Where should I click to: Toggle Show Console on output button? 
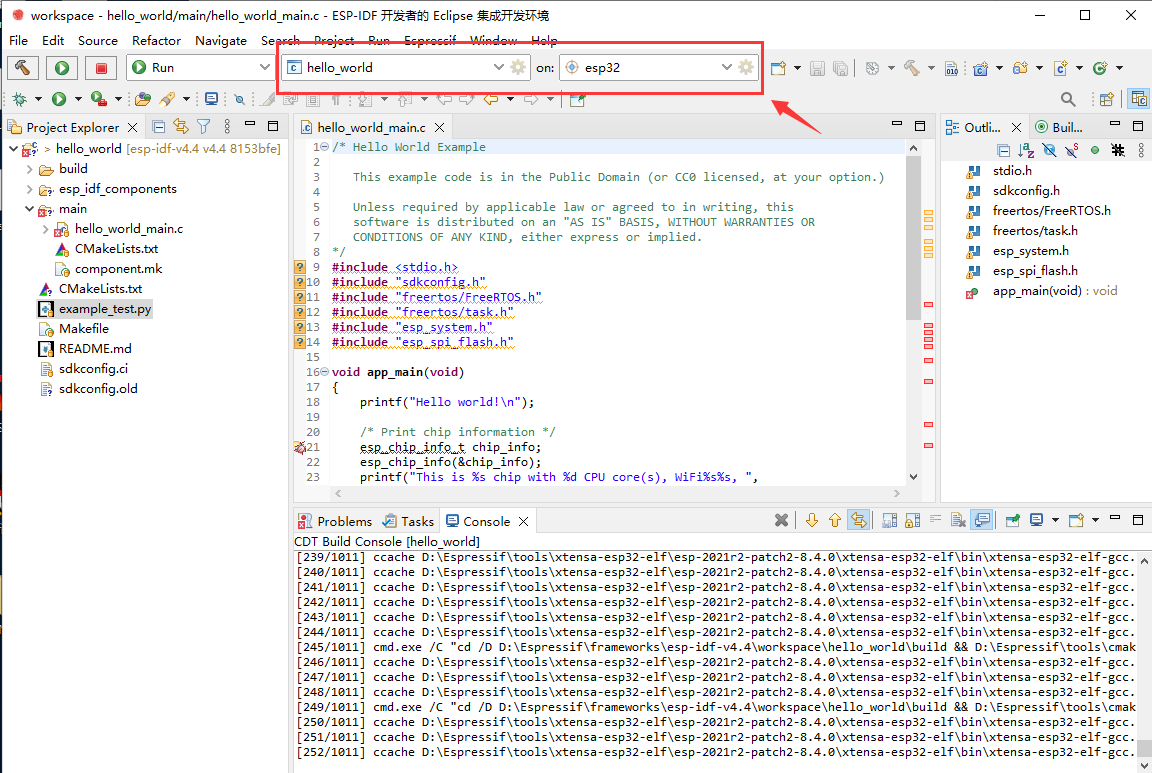[x=982, y=520]
